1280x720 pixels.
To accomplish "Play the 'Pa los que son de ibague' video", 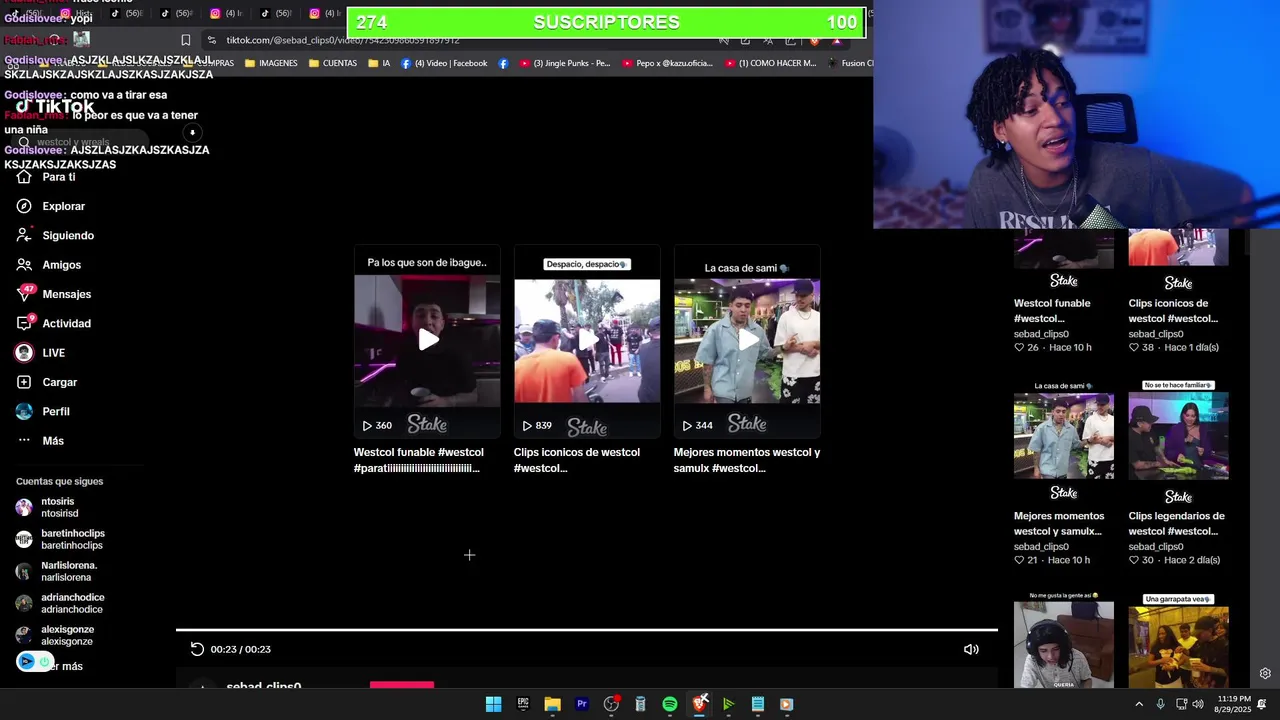I will pyautogui.click(x=427, y=340).
